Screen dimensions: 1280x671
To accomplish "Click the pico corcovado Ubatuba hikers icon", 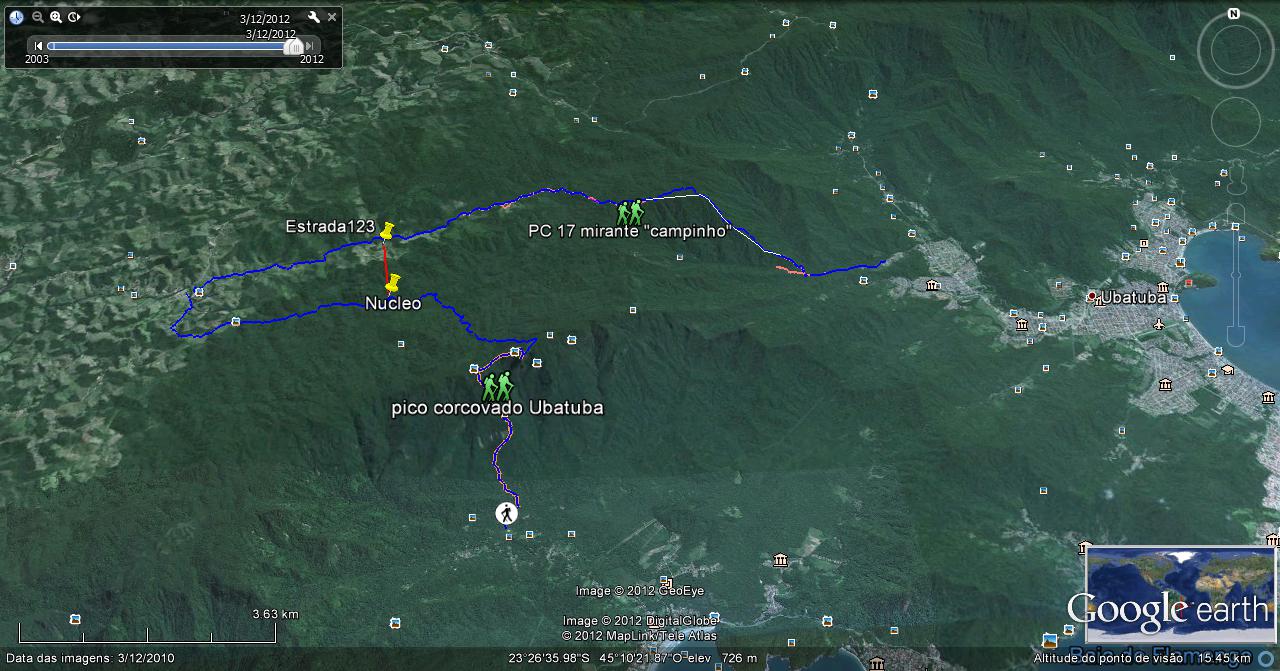I will [x=496, y=386].
